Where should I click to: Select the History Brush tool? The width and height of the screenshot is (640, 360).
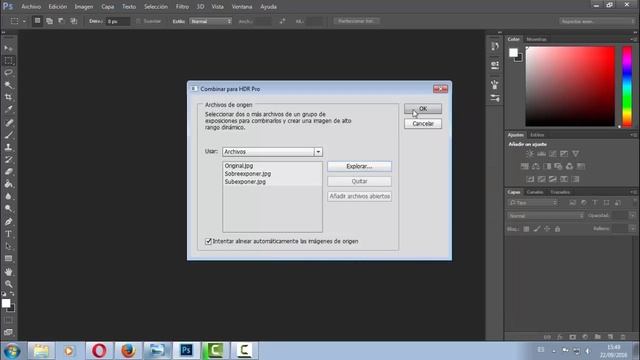[x=8, y=160]
